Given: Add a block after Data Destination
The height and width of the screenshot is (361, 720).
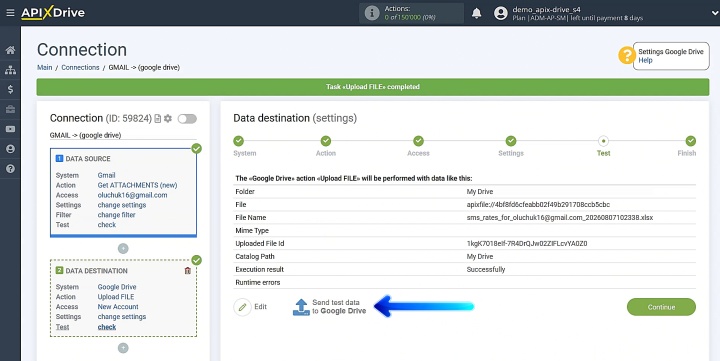Looking at the screenshot, I should [x=123, y=348].
